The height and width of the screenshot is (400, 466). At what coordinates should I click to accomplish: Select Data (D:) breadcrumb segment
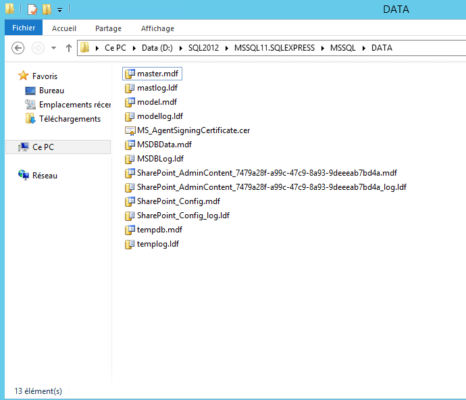[157, 48]
